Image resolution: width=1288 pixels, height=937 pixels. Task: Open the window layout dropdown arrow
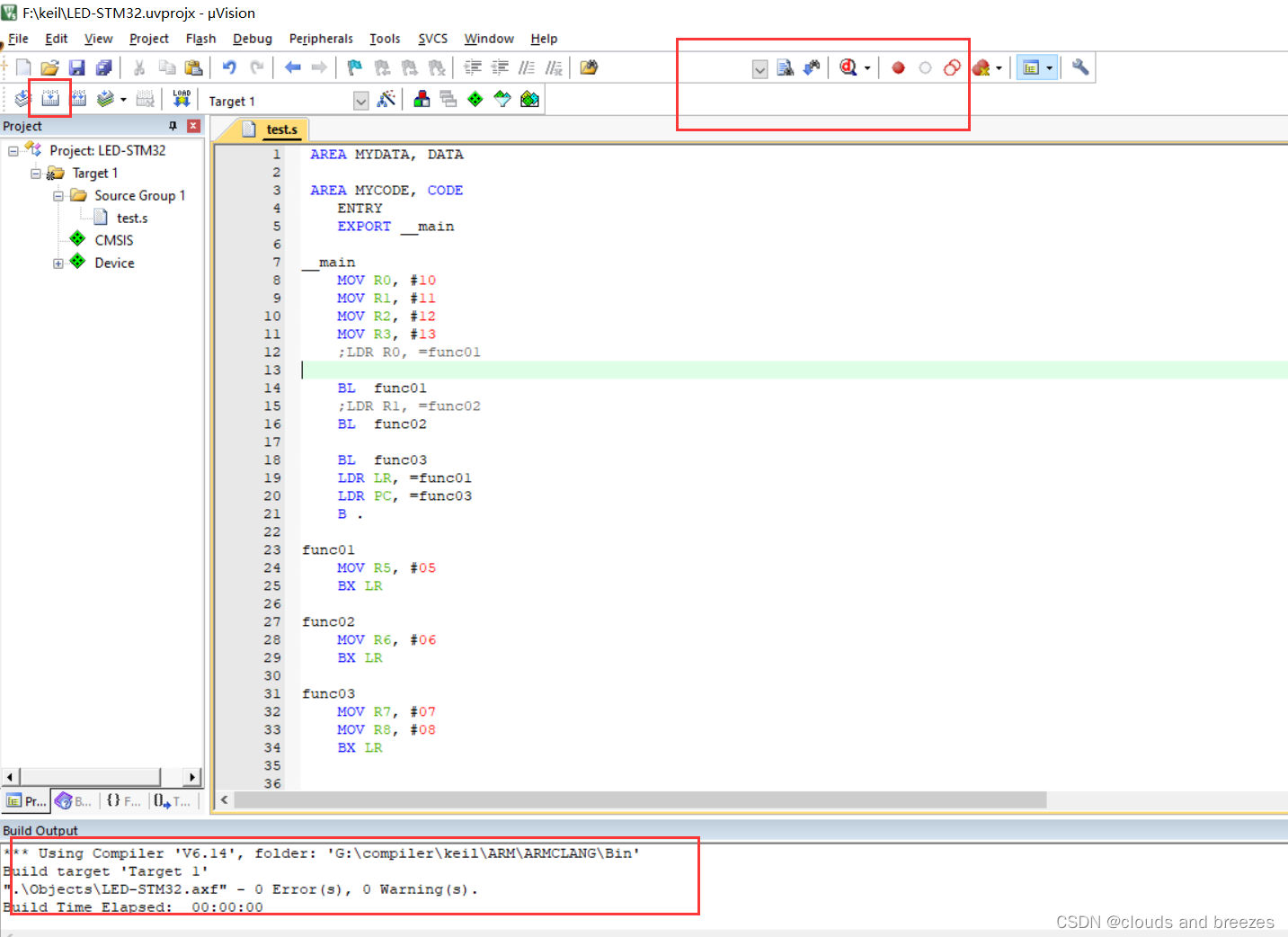[1049, 68]
